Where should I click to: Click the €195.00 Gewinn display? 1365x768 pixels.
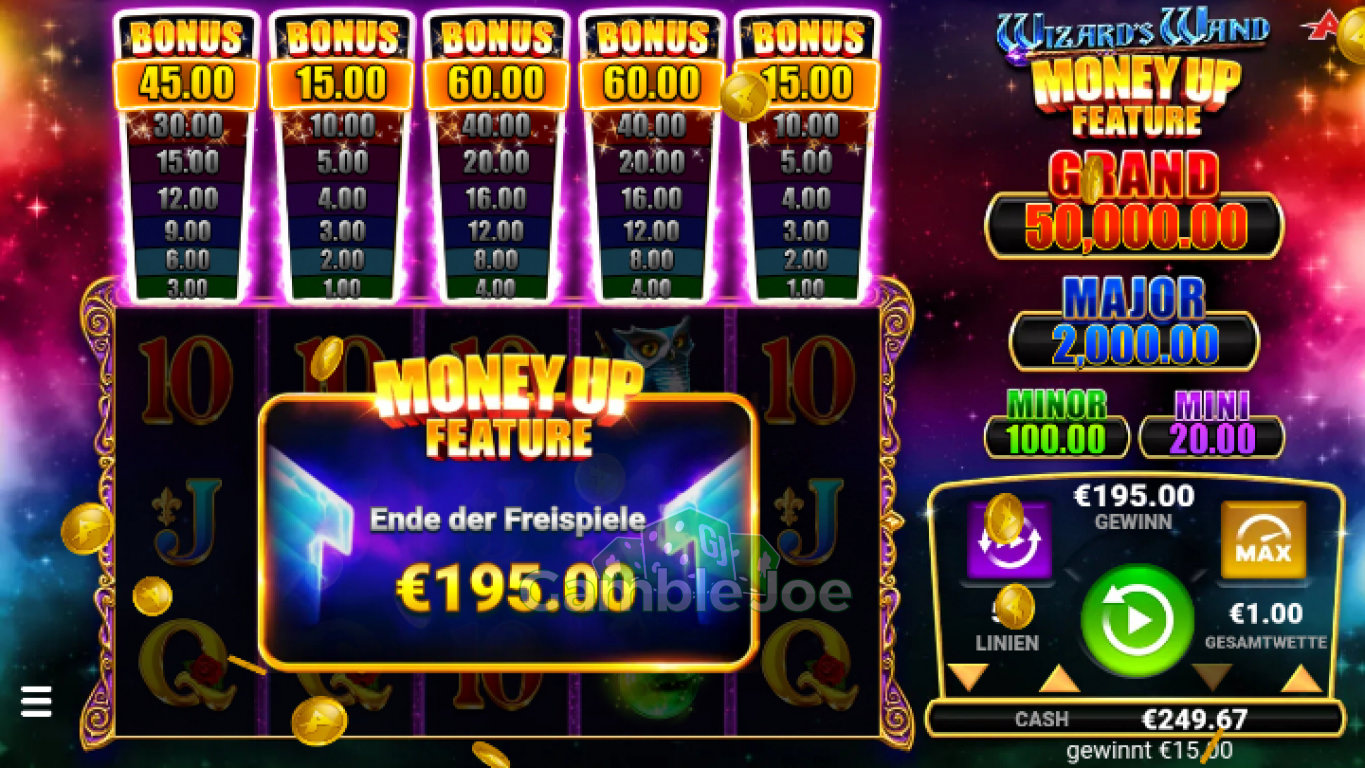1133,504
